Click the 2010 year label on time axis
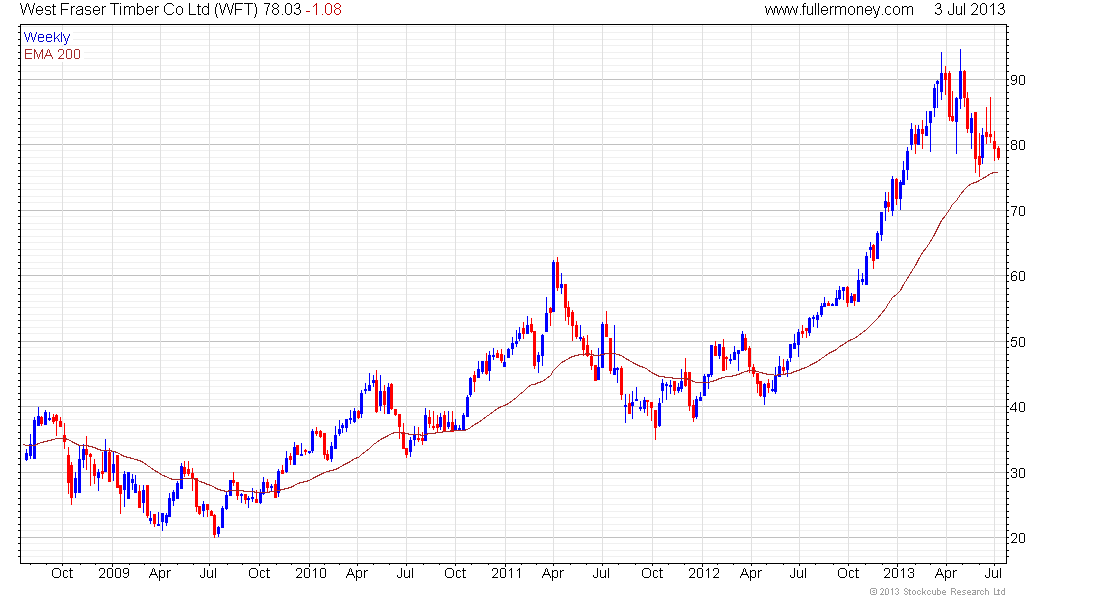Screen dimensions: 1100x600 point(311,573)
